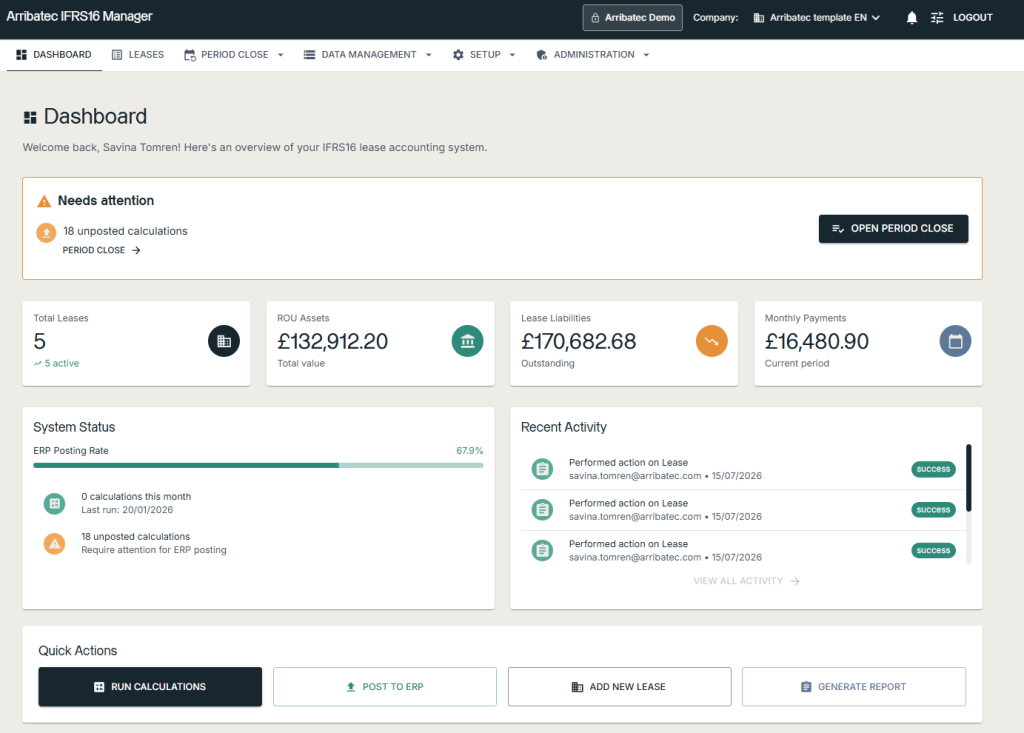
Task: Click the success badge on the first activity
Action: tap(933, 469)
